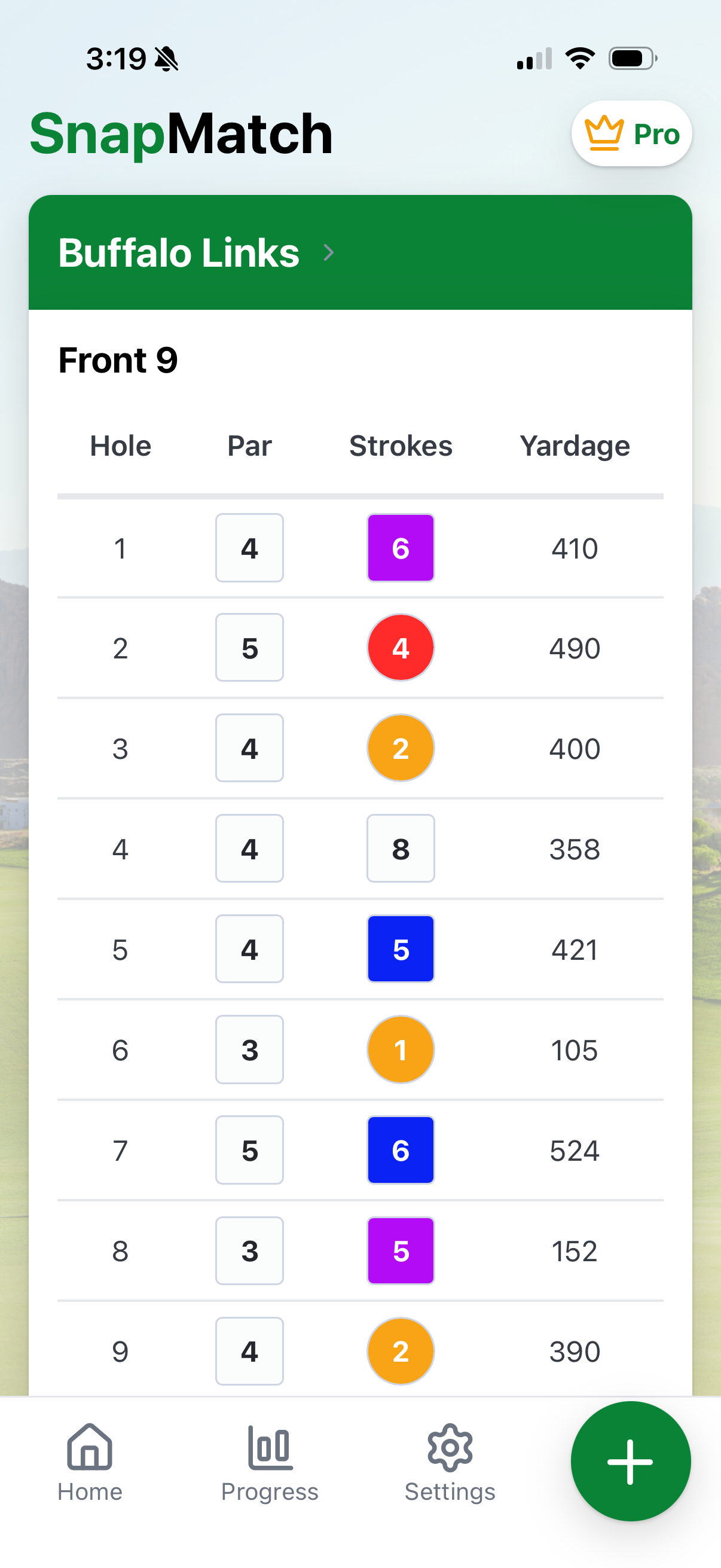The width and height of the screenshot is (721, 1568).
Task: Edit par box for hole 1
Action: [249, 548]
